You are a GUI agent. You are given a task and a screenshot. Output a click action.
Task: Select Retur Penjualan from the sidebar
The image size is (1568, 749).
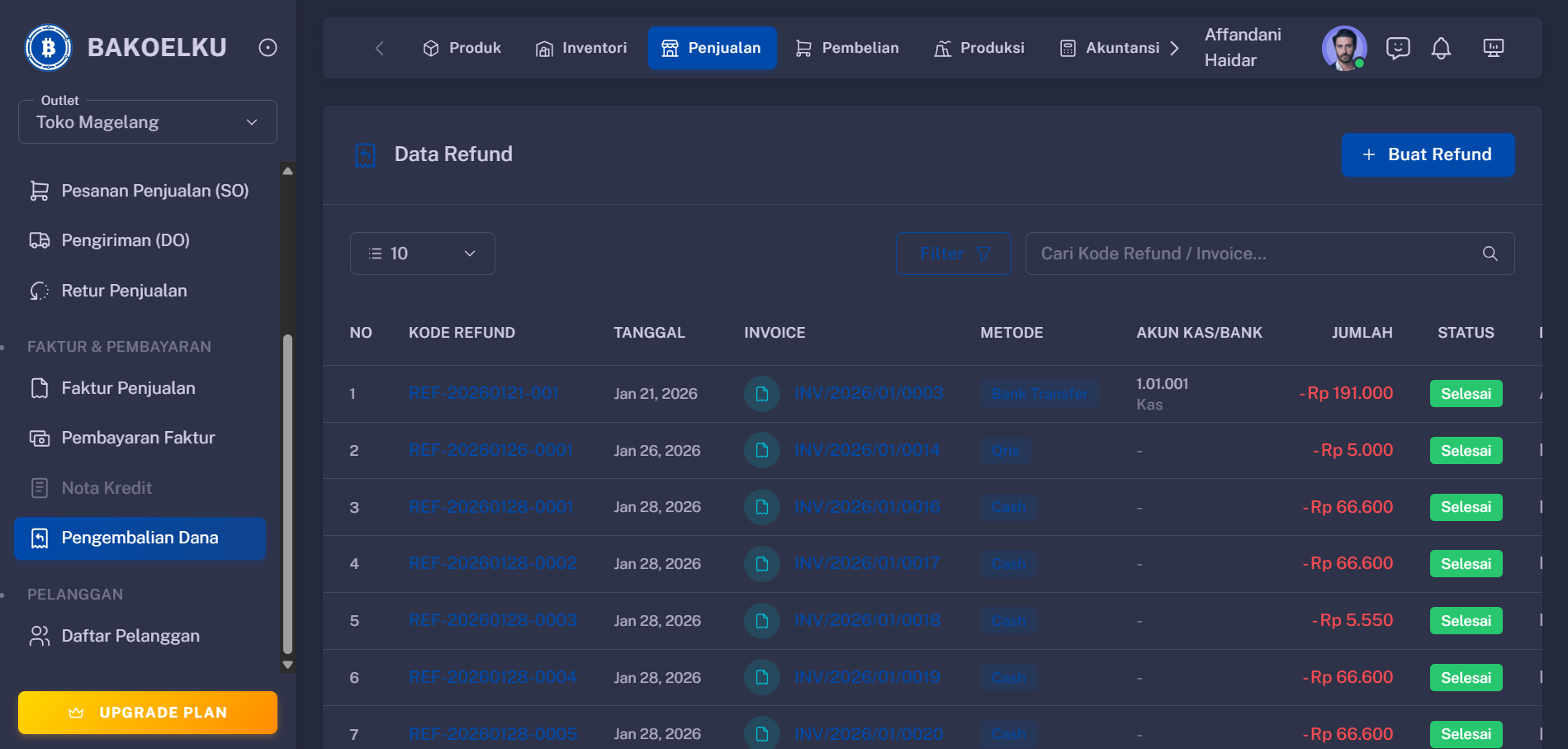point(124,291)
